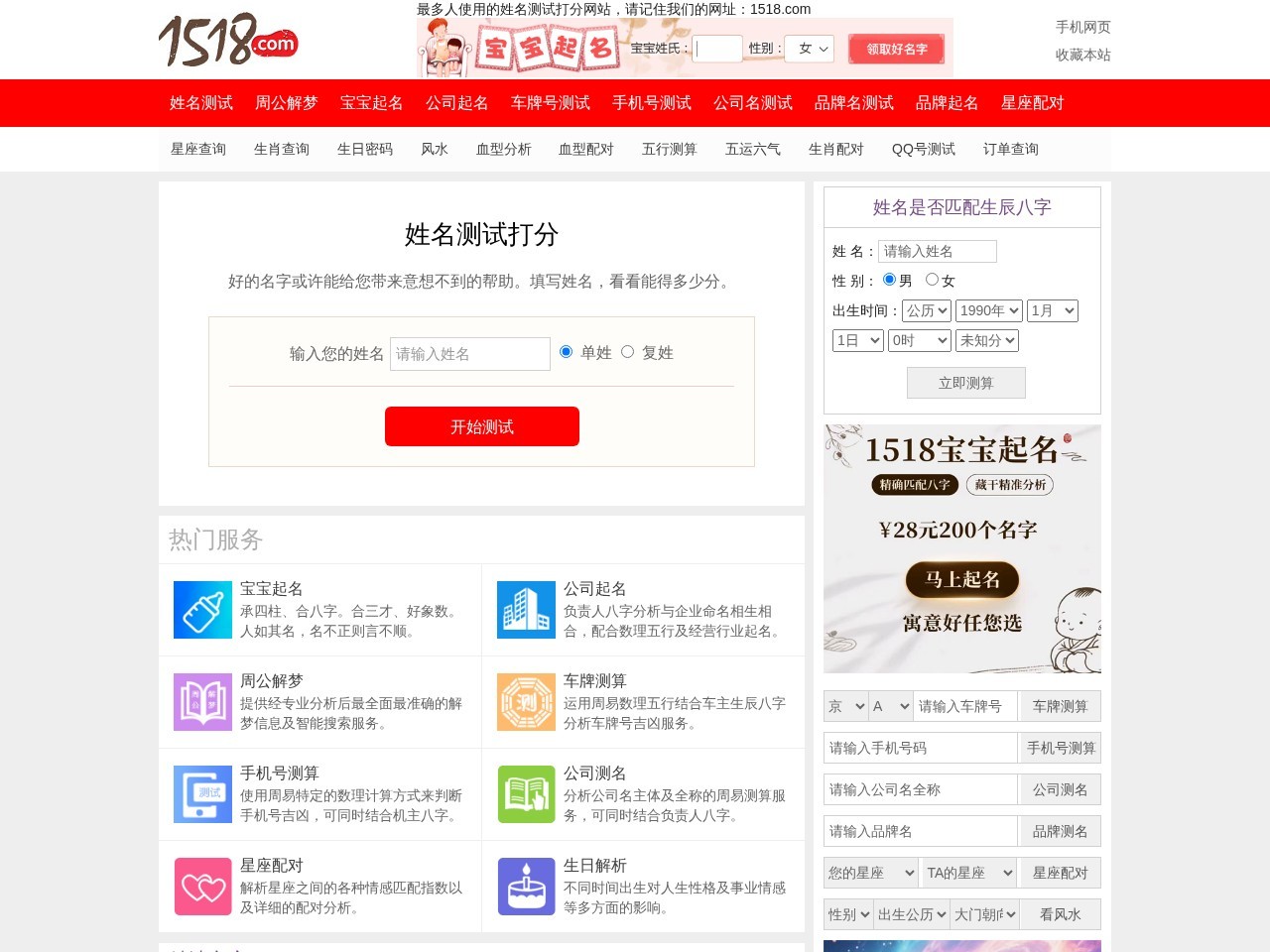
Task: Click the phone icon for 手机号测算
Action: (x=202, y=793)
